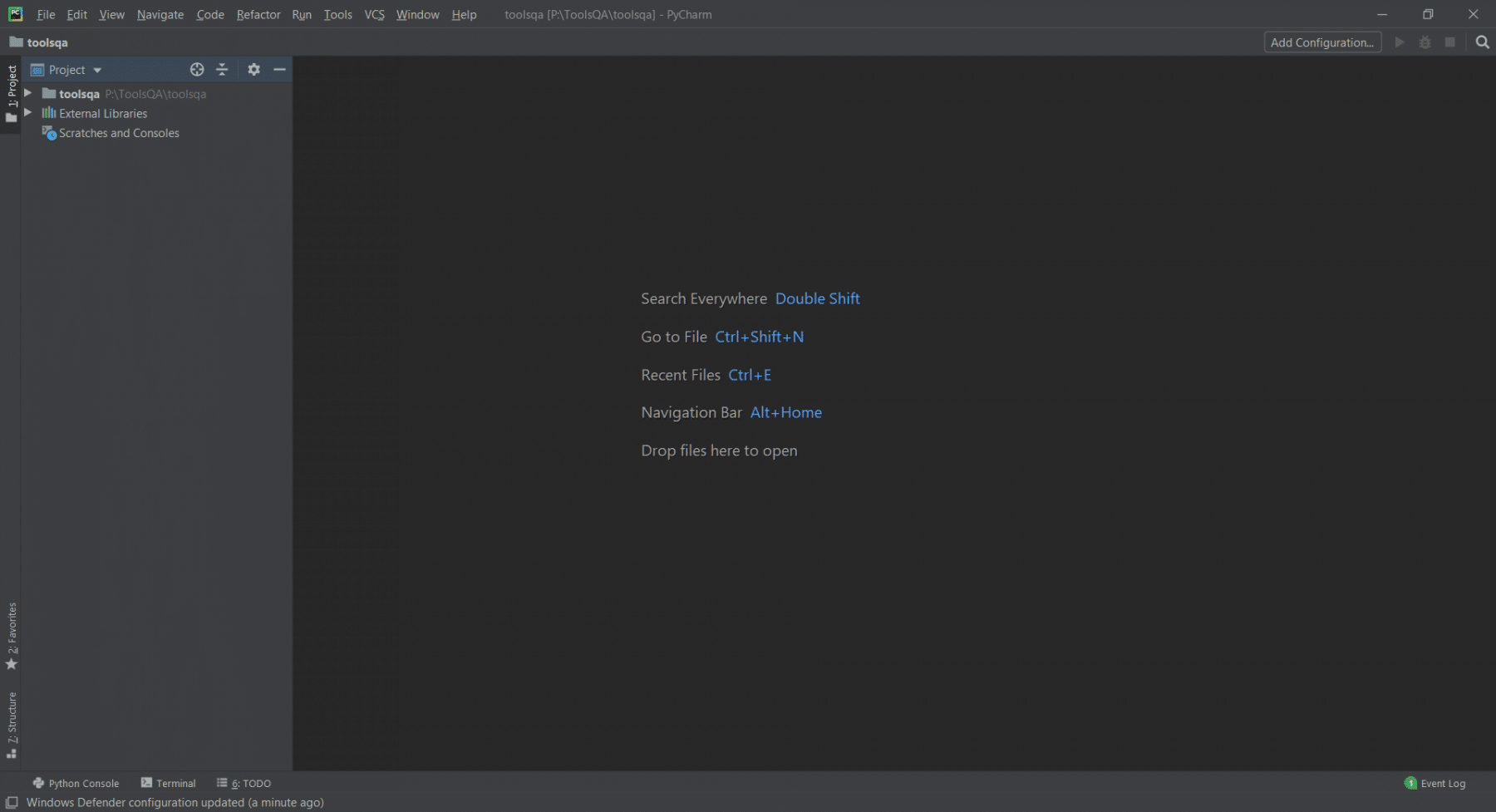Open Search Everywhere magnifier icon
The height and width of the screenshot is (812, 1496).
(1482, 42)
